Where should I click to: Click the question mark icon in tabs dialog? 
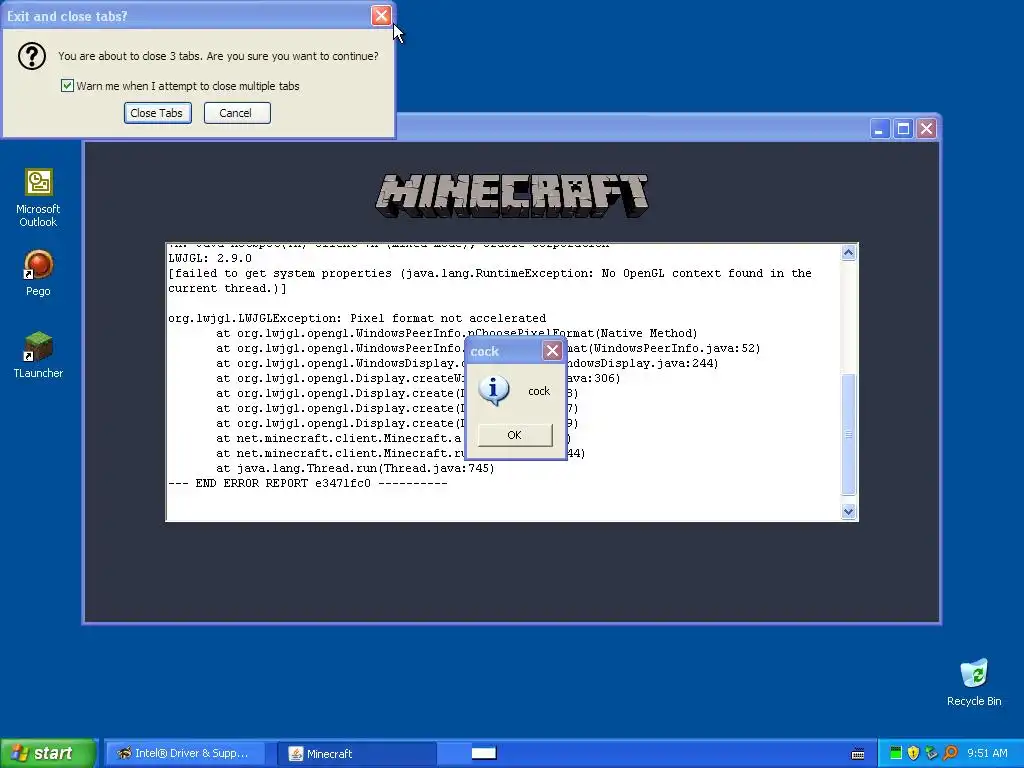(x=31, y=56)
